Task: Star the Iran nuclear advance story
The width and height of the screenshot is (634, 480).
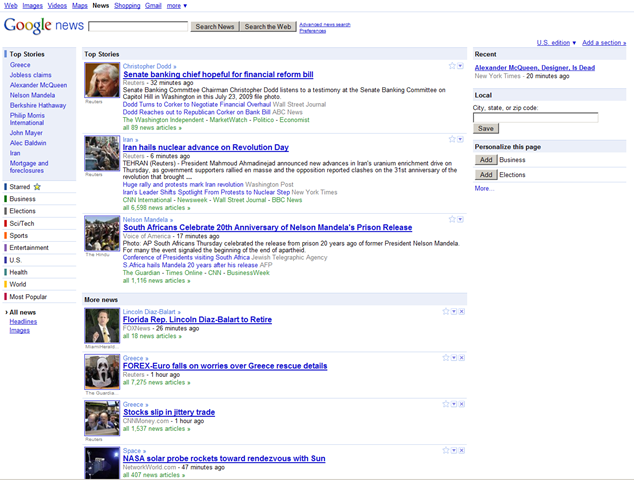Action: point(452,139)
